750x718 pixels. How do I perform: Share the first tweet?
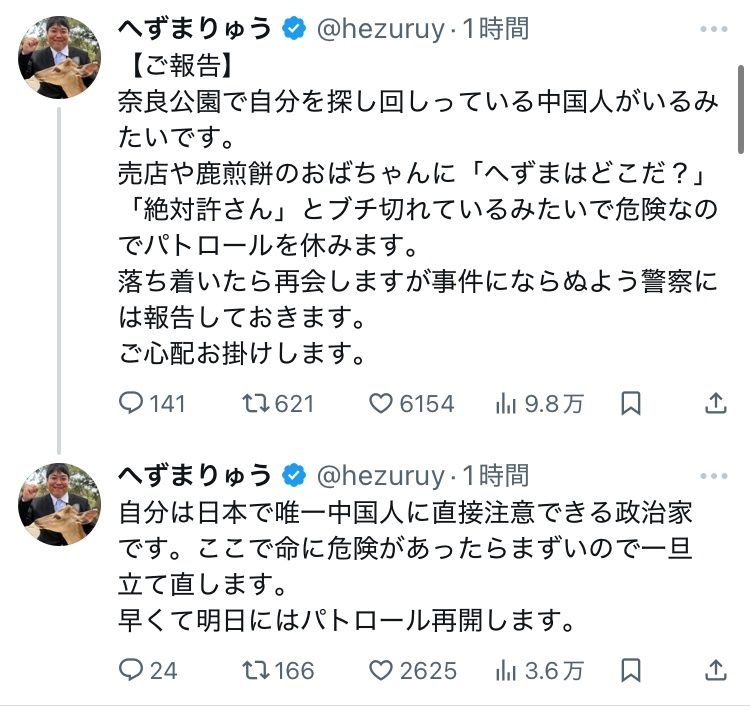pyautogui.click(x=715, y=404)
